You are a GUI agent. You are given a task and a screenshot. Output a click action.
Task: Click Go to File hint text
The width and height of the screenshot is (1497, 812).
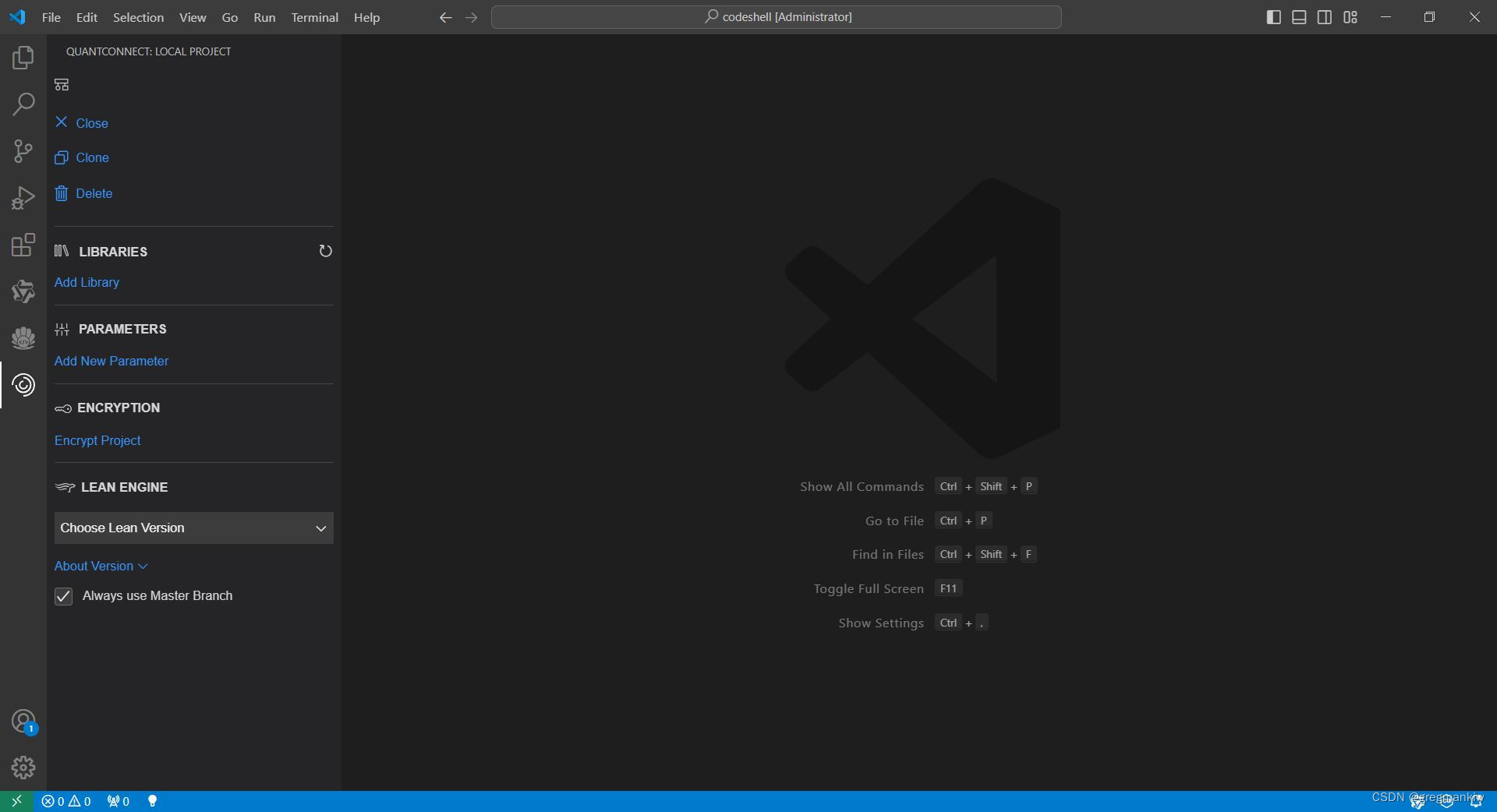pos(894,521)
